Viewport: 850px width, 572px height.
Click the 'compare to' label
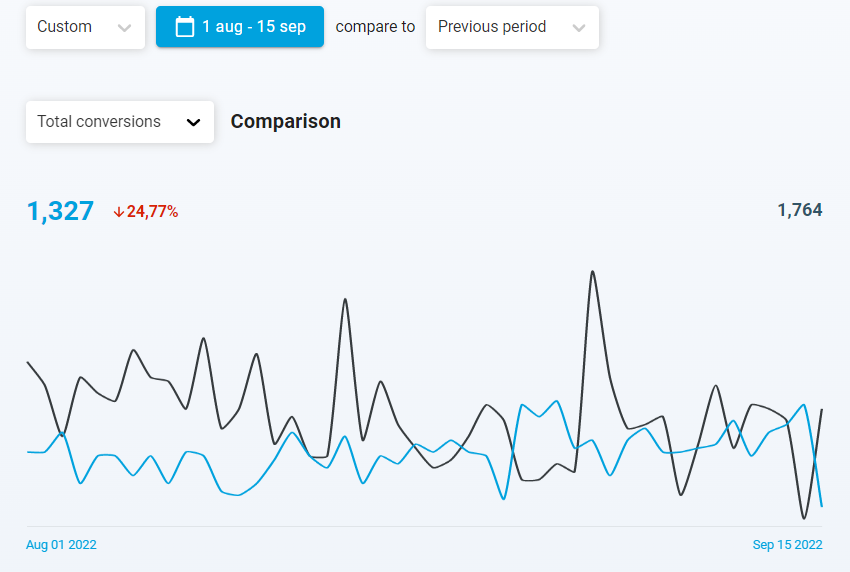(x=375, y=27)
